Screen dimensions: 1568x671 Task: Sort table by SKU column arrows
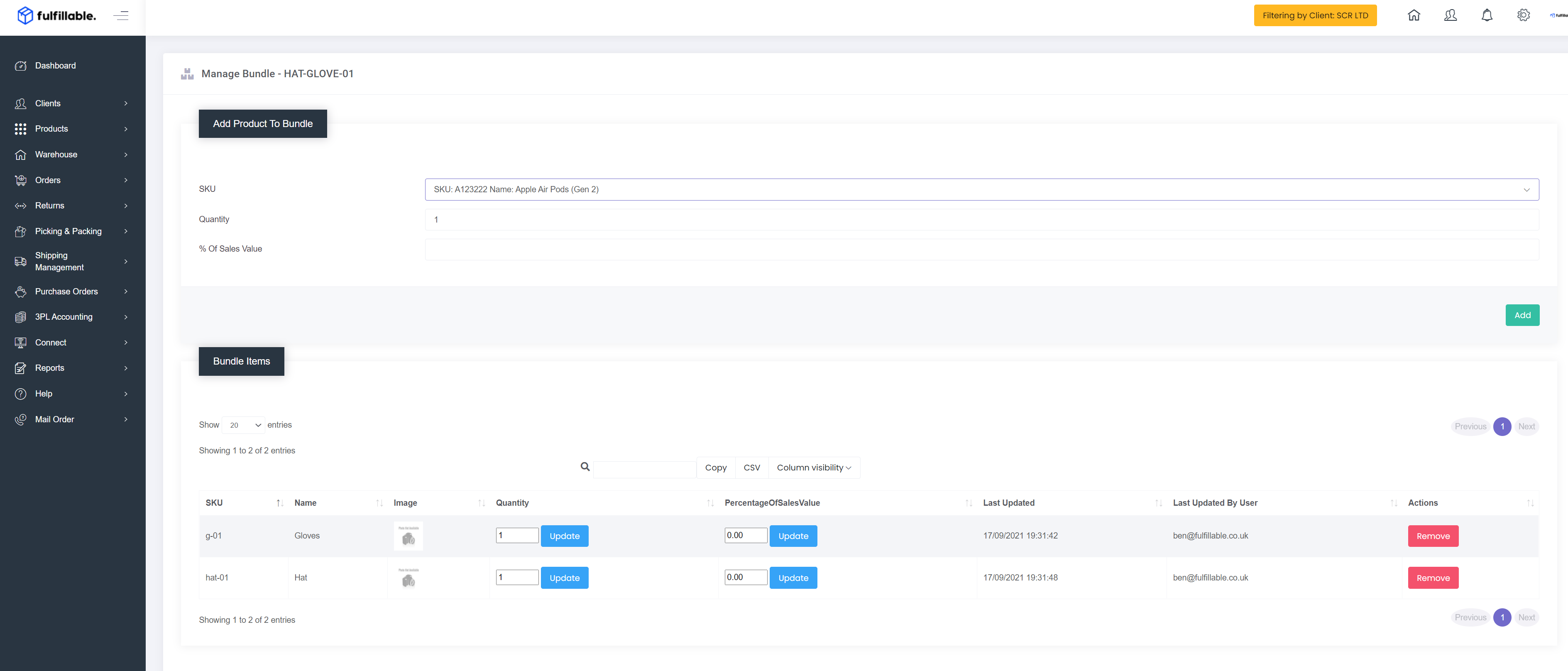pyautogui.click(x=279, y=503)
